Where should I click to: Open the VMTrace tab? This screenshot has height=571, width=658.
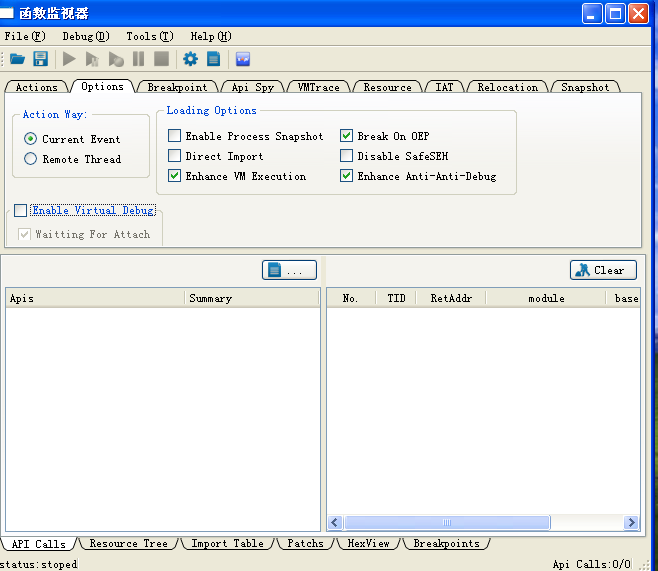coord(319,87)
